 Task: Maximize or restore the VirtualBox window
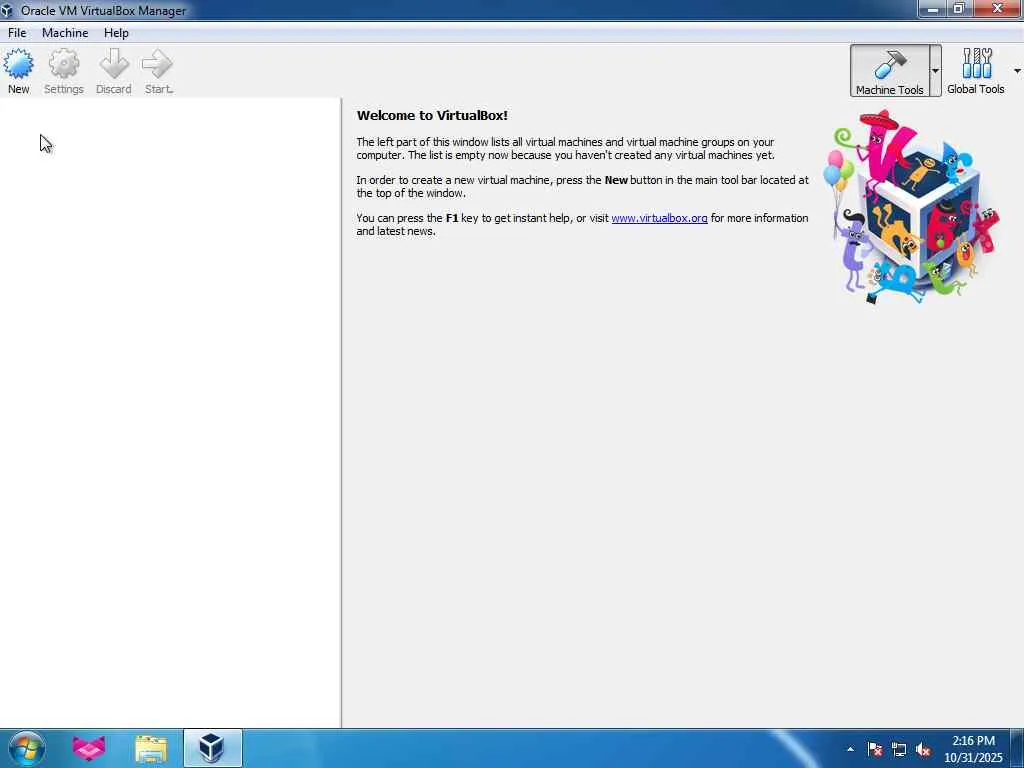tap(959, 8)
